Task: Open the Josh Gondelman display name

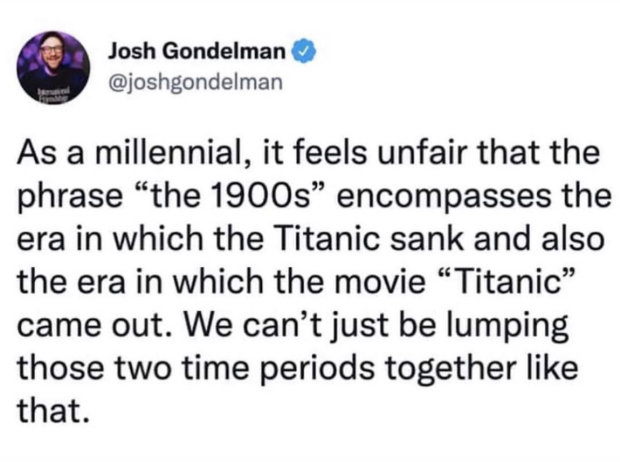Action: coord(197,51)
